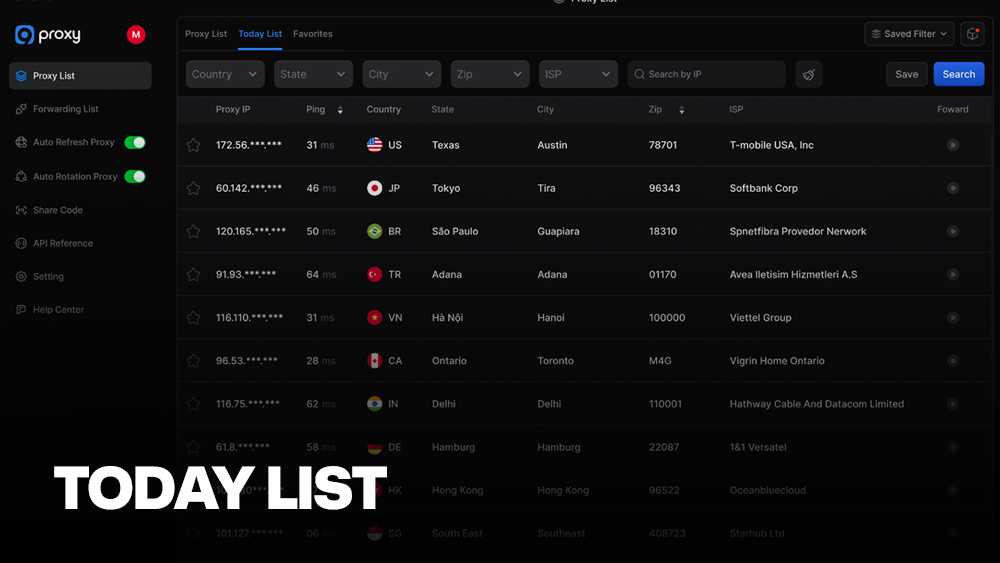Favorite the 120.165 proxy star
Screen dimensions: 1000x563
click(x=193, y=231)
